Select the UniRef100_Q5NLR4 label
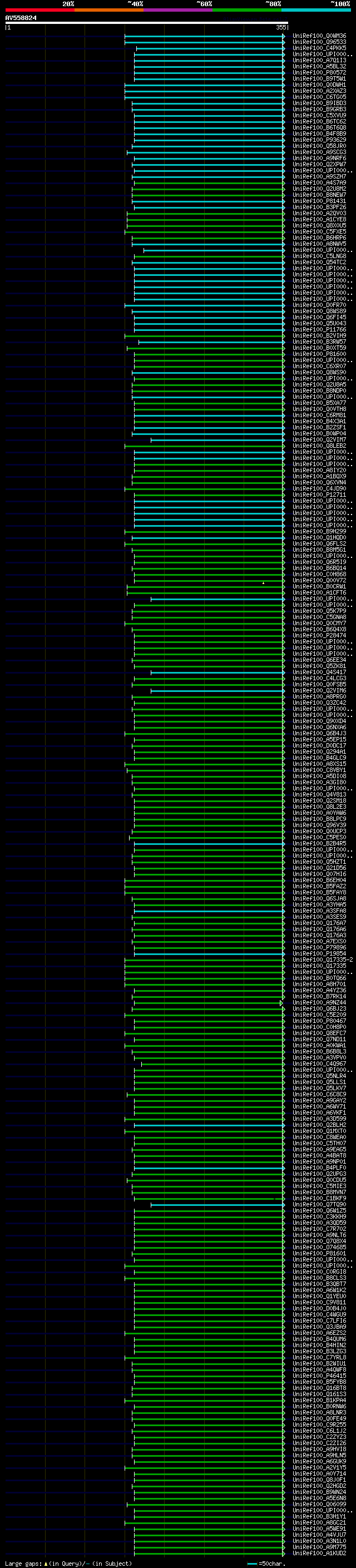The width and height of the screenshot is (356, 1568). tap(319, 1076)
